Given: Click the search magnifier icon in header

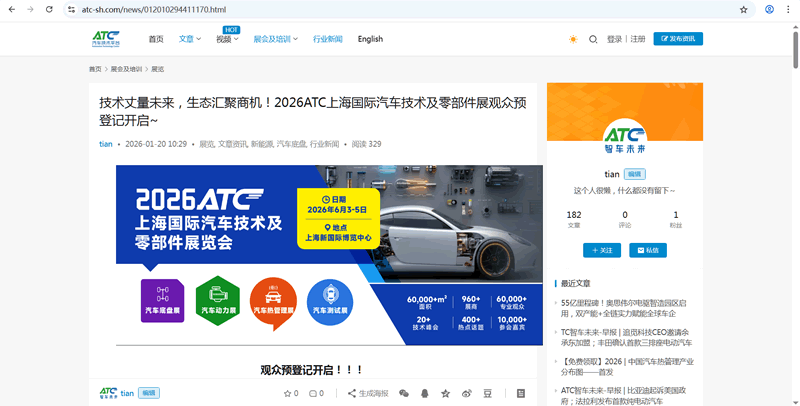Looking at the screenshot, I should [593, 39].
